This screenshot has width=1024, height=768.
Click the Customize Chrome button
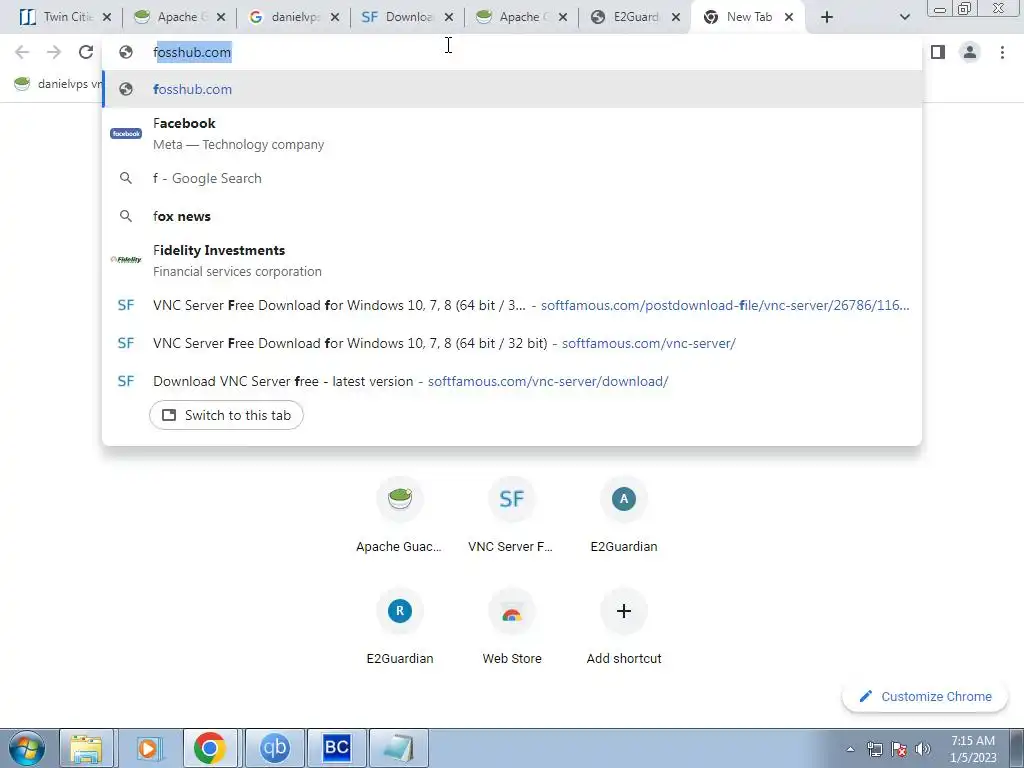coord(925,696)
